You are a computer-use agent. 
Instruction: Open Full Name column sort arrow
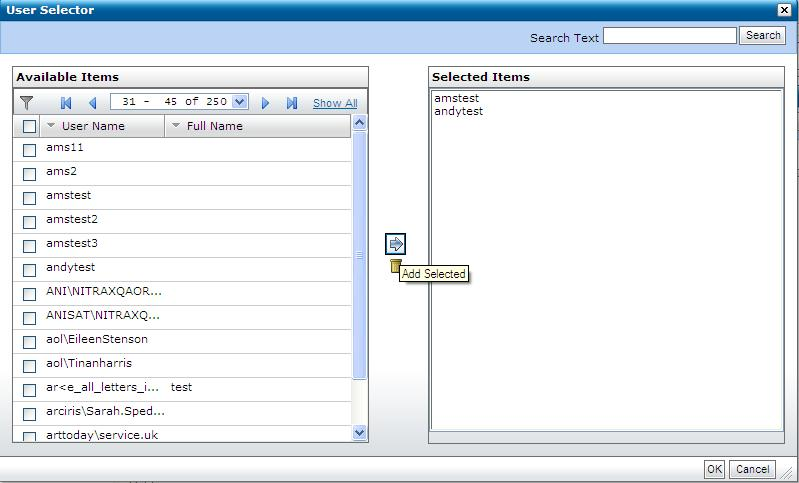pyautogui.click(x=176, y=125)
